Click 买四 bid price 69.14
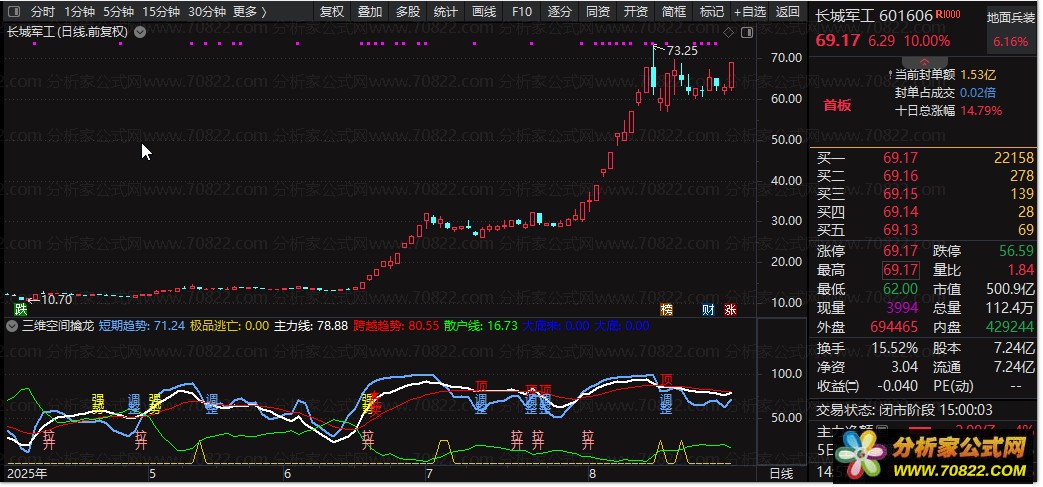Image resolution: width=1043 pixels, height=487 pixels. (901, 212)
